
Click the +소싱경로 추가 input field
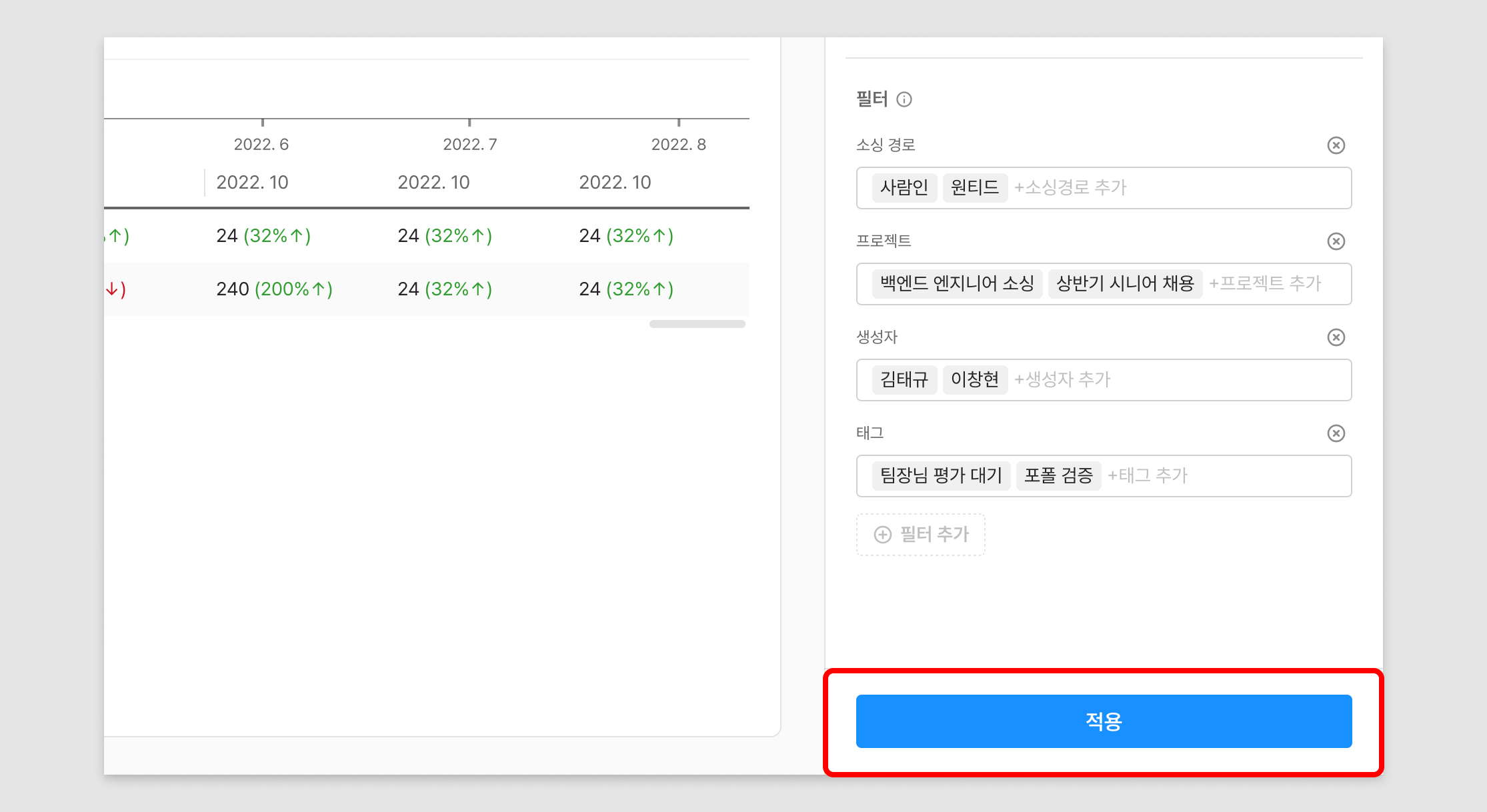pyautogui.click(x=1071, y=187)
